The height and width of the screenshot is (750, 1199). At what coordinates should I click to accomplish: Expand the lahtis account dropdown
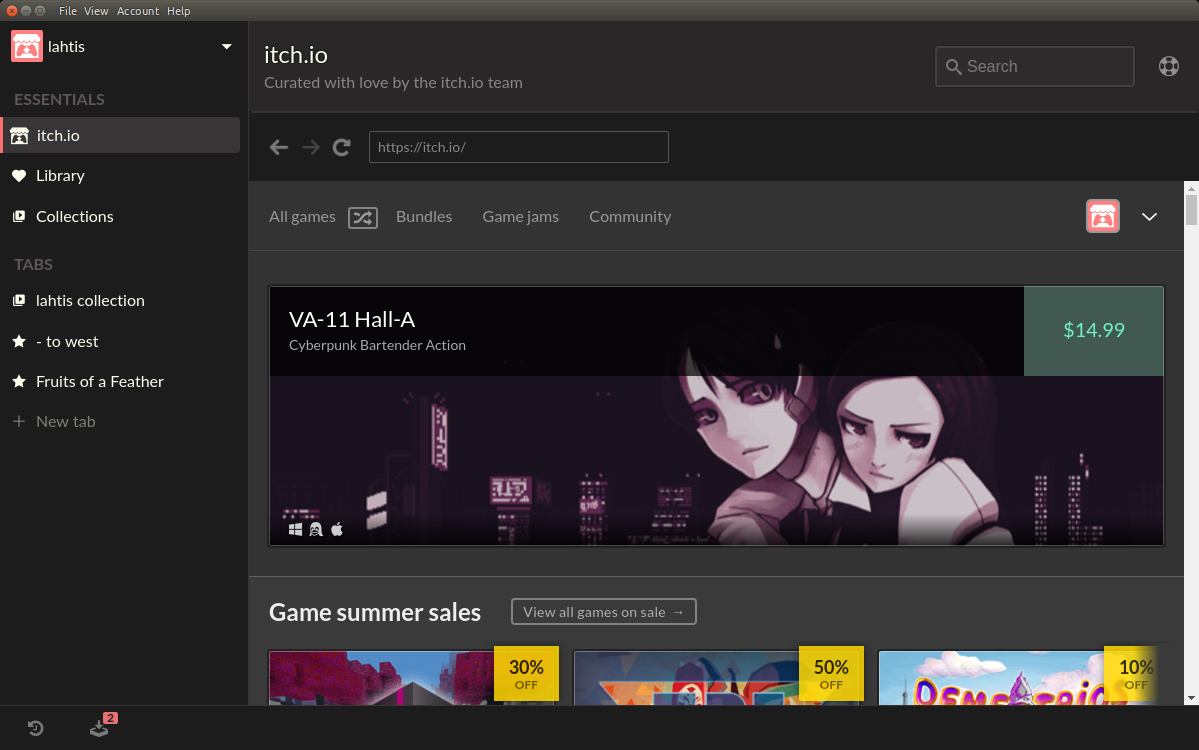pyautogui.click(x=226, y=47)
